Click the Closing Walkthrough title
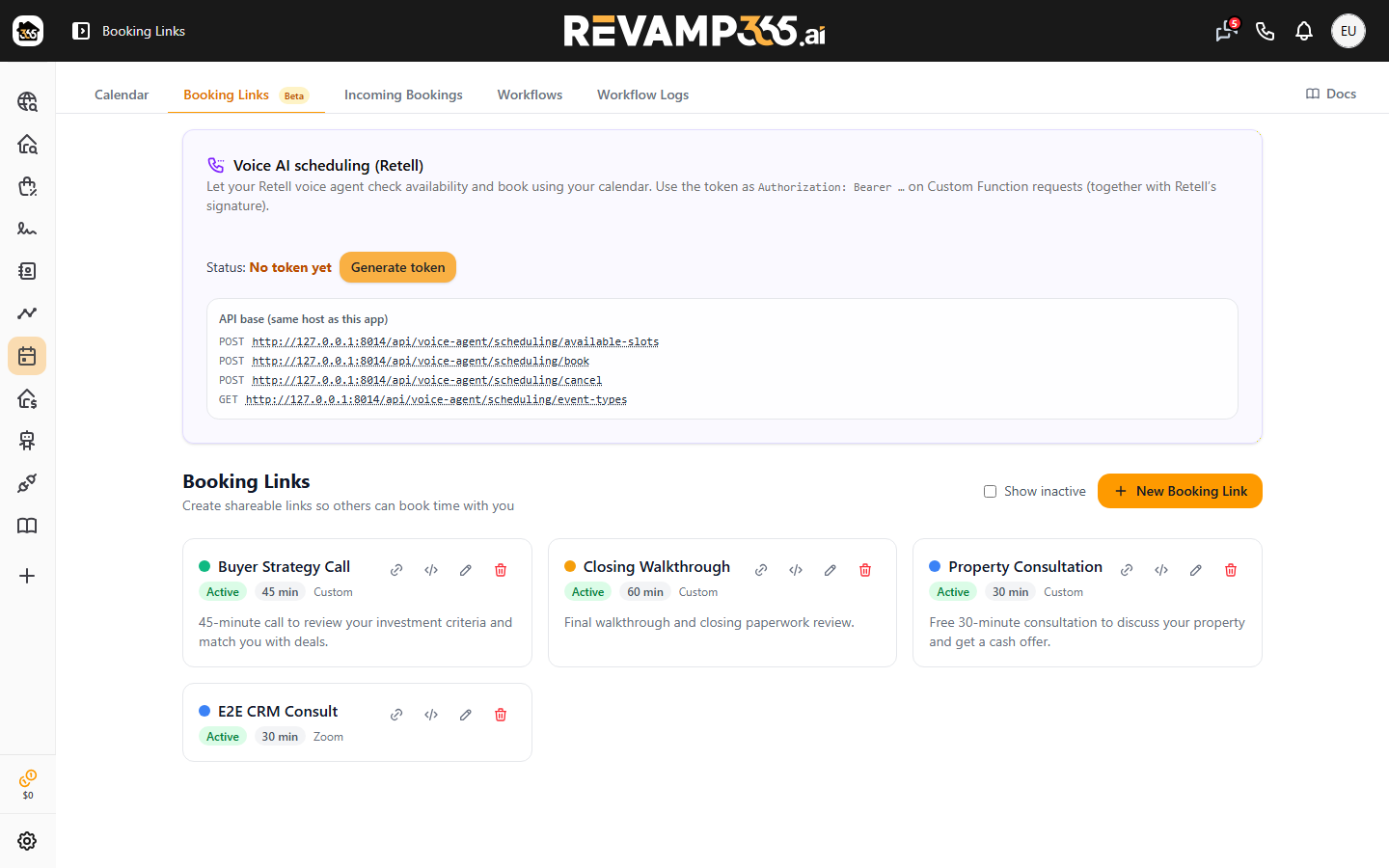Image resolution: width=1389 pixels, height=868 pixels. point(657,566)
